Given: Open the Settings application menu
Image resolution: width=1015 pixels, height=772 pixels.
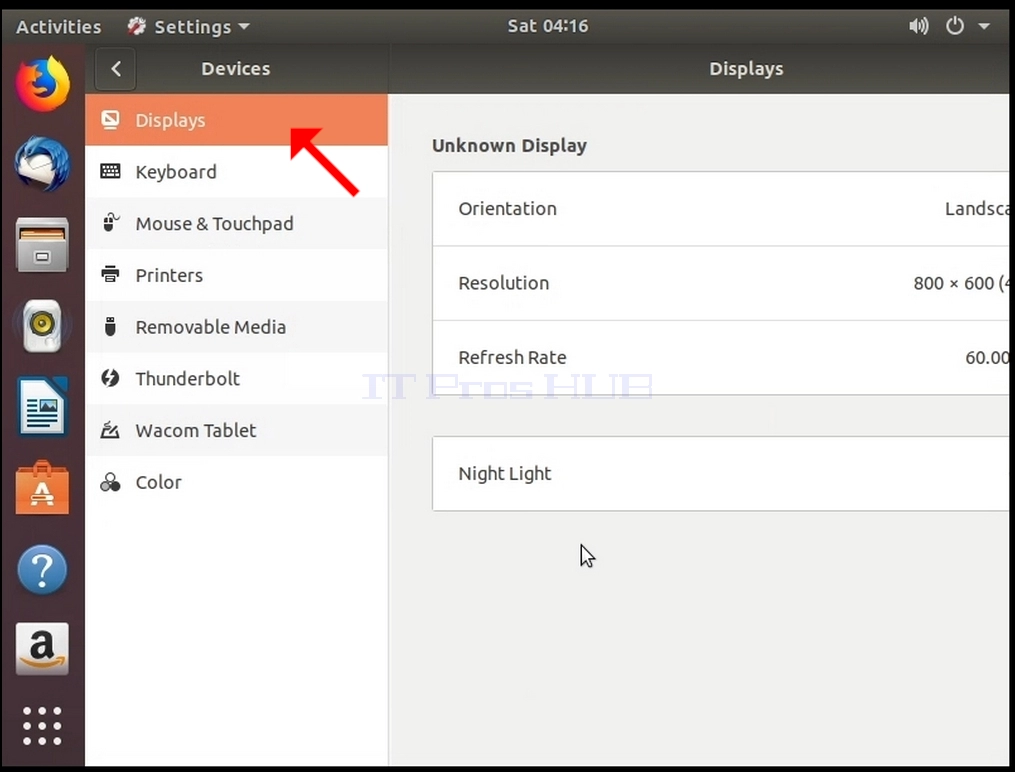Looking at the screenshot, I should pyautogui.click(x=188, y=27).
